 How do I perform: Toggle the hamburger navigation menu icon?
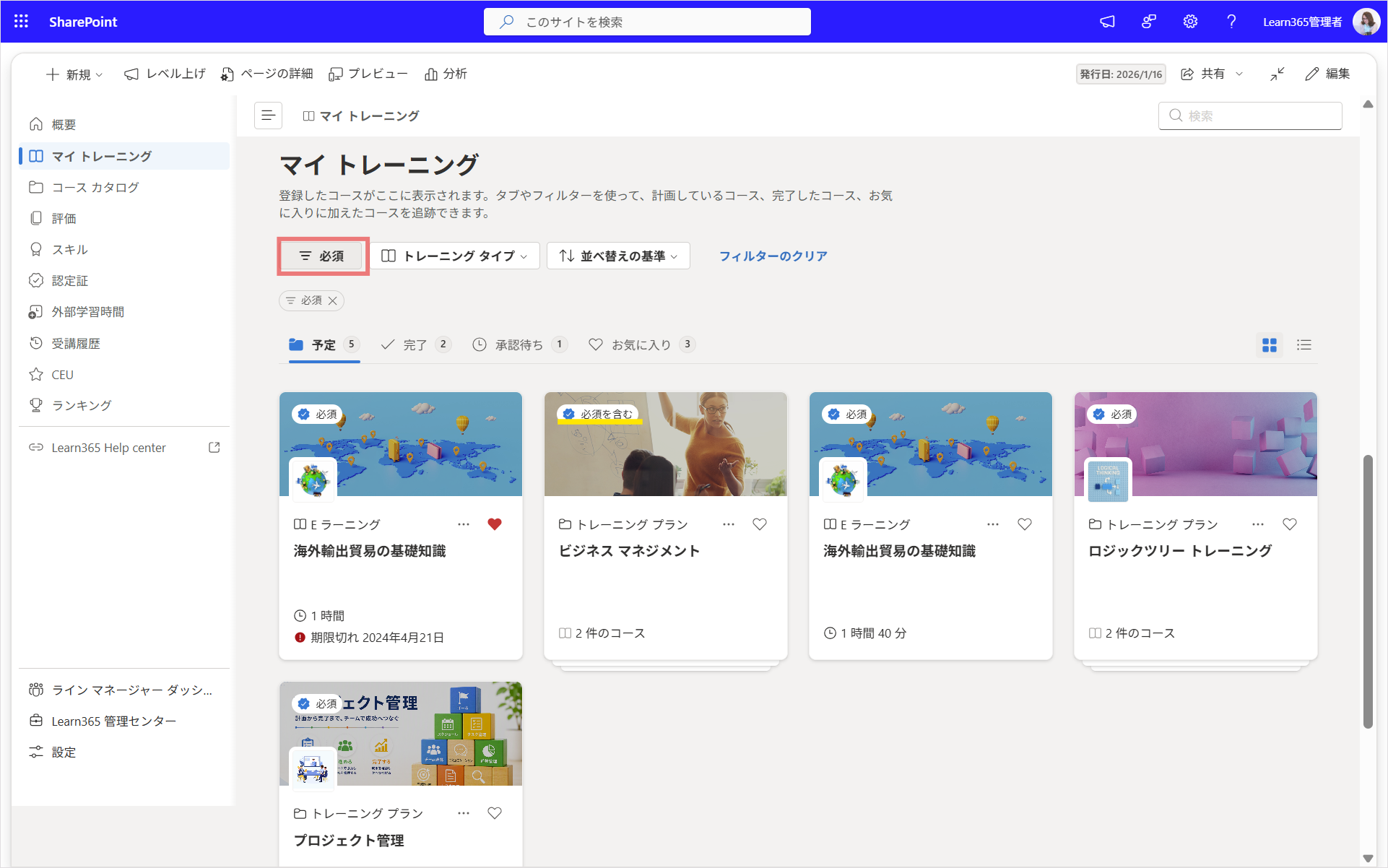coord(268,116)
